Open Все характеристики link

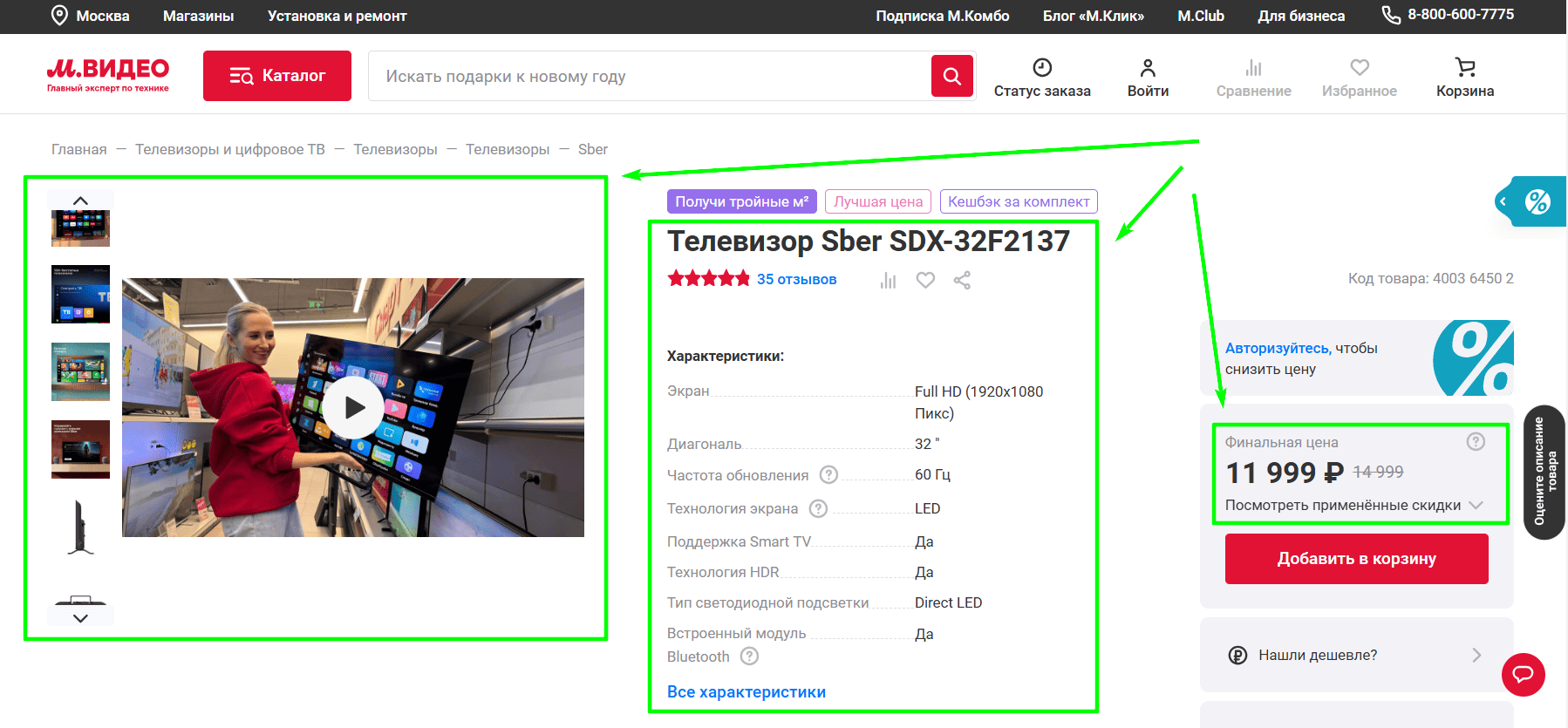pos(747,691)
